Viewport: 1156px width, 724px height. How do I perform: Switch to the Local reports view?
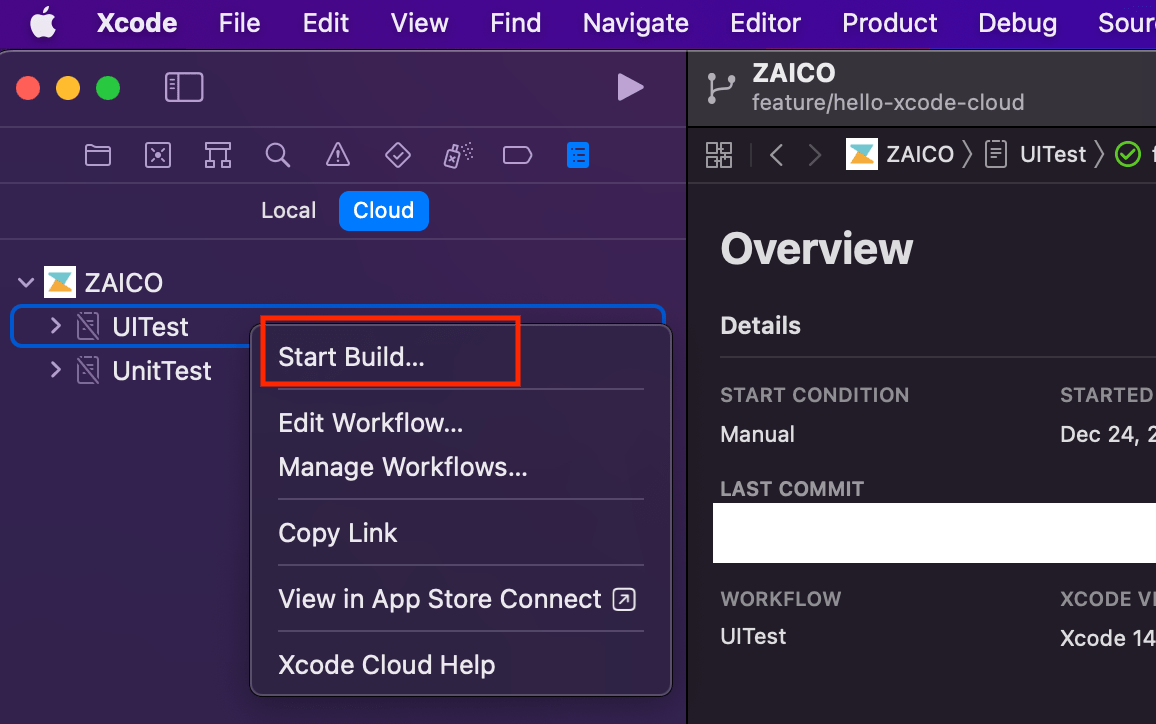click(288, 210)
